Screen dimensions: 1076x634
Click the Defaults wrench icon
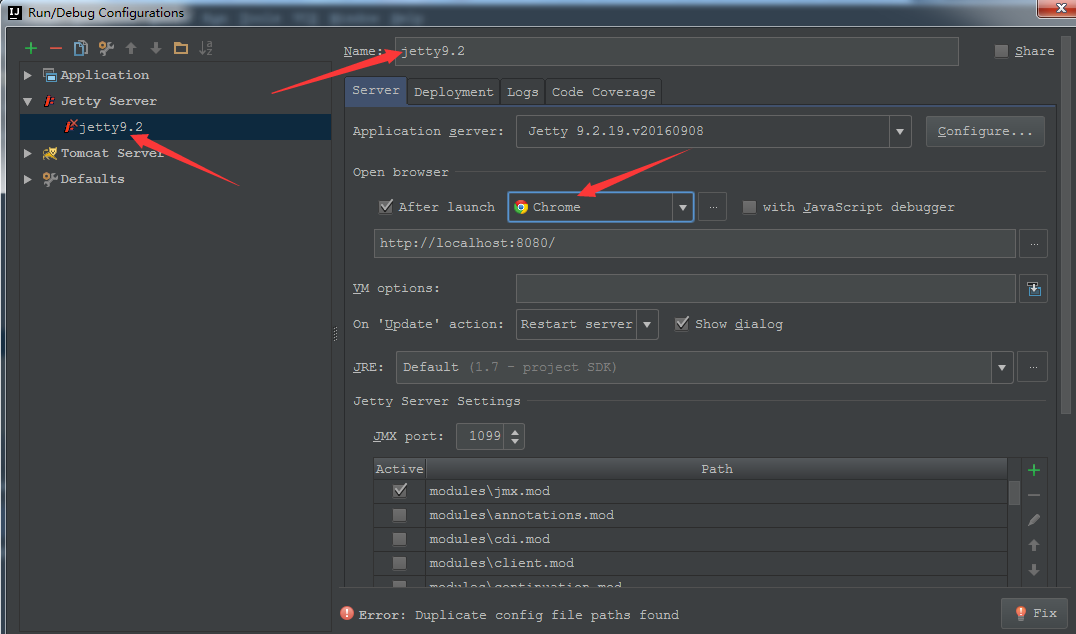pos(49,179)
